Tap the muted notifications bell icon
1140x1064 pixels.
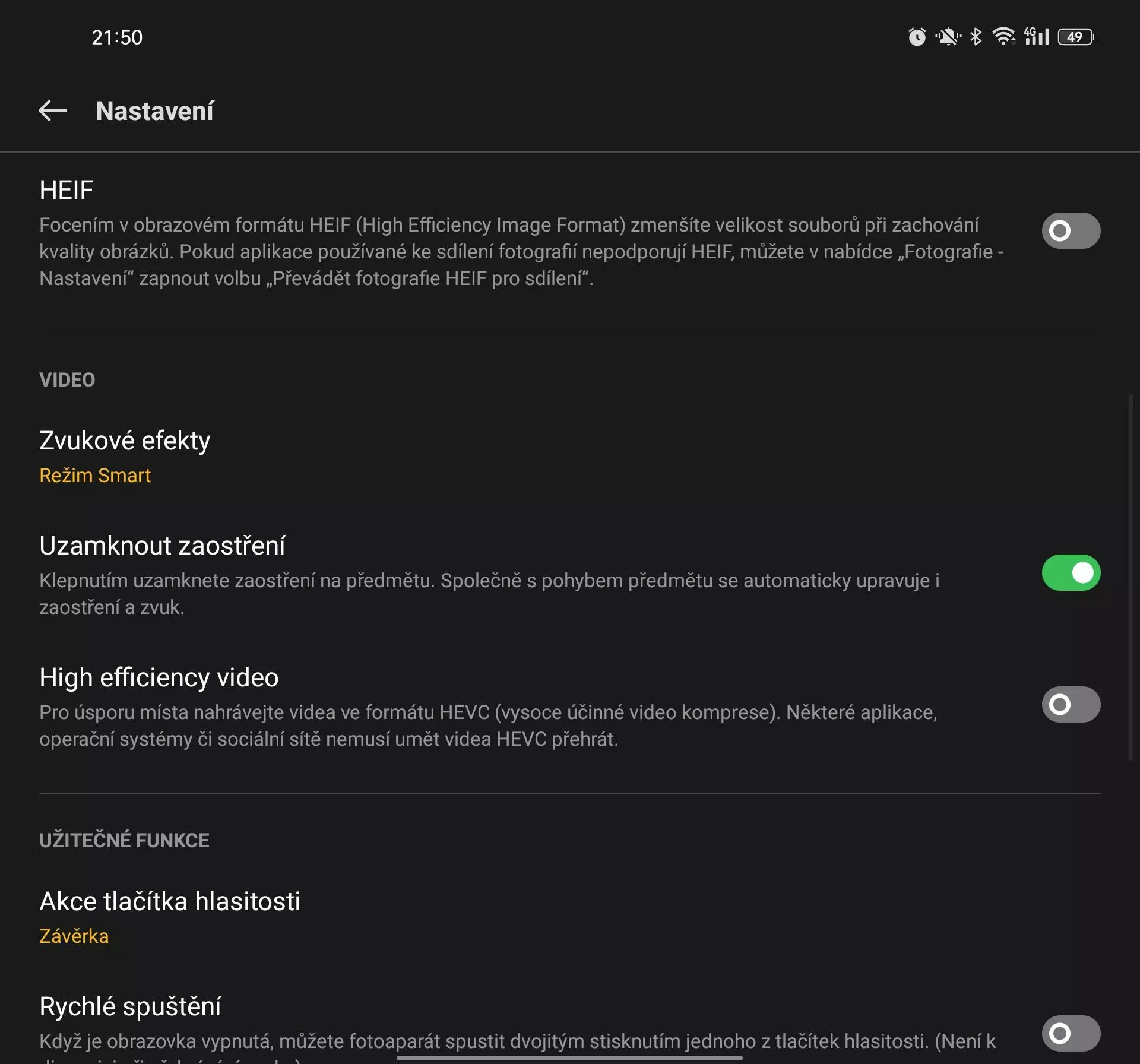pos(948,37)
